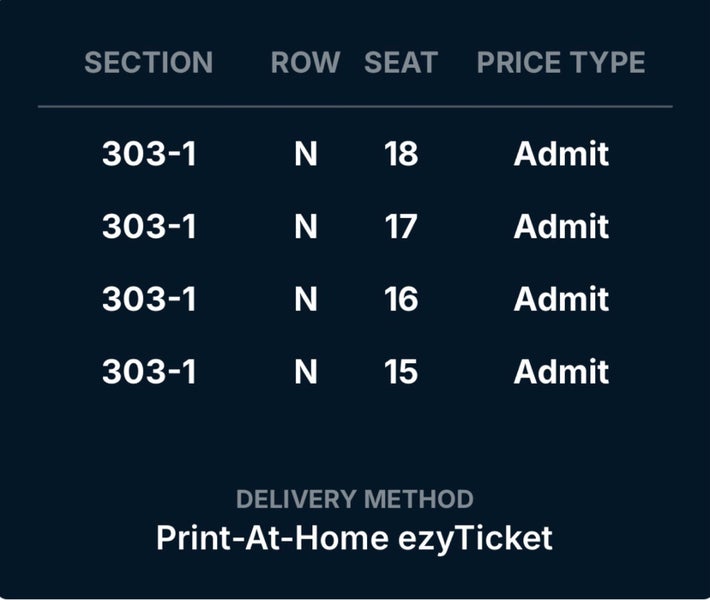Select seat number 17

(x=400, y=227)
